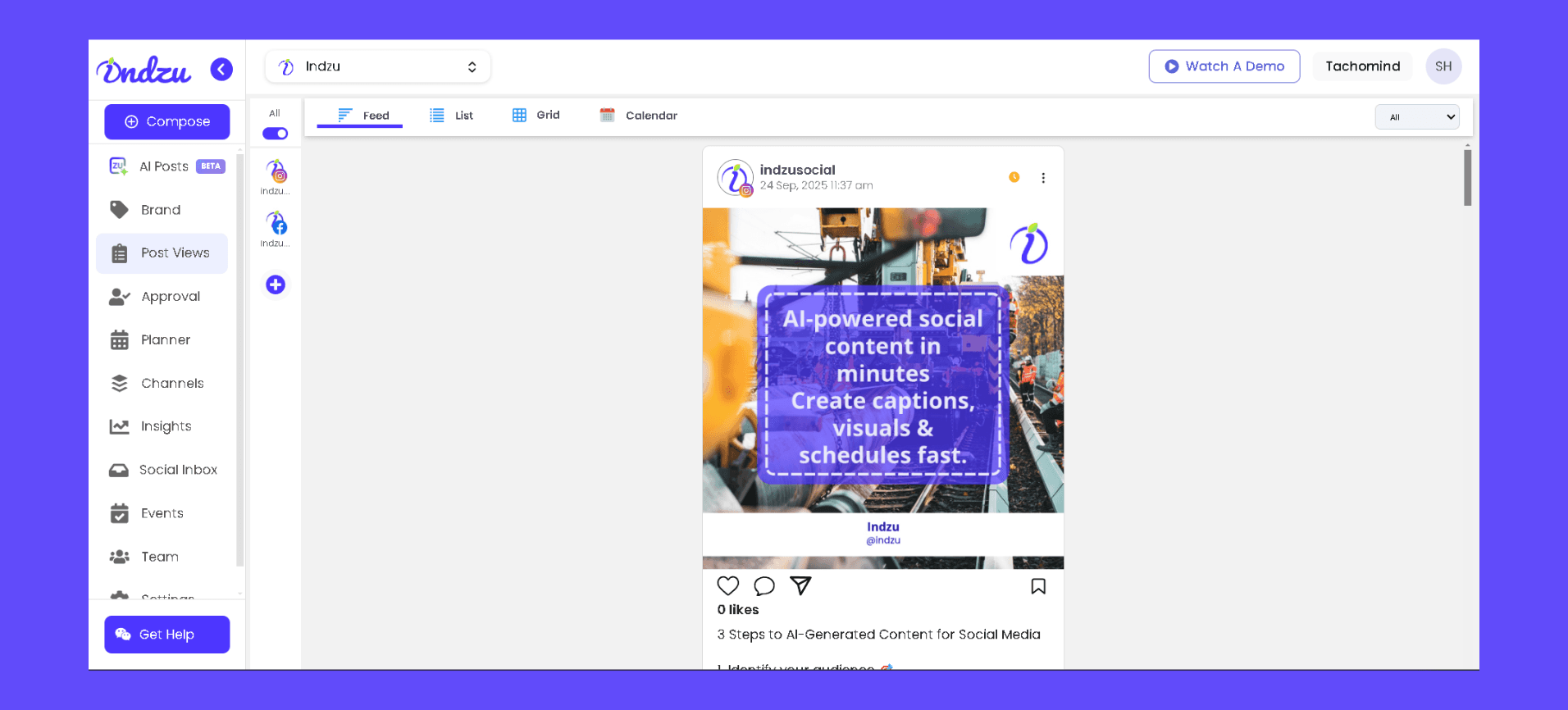Like the post with the heart icon
This screenshot has width=1568, height=710.
click(x=728, y=585)
